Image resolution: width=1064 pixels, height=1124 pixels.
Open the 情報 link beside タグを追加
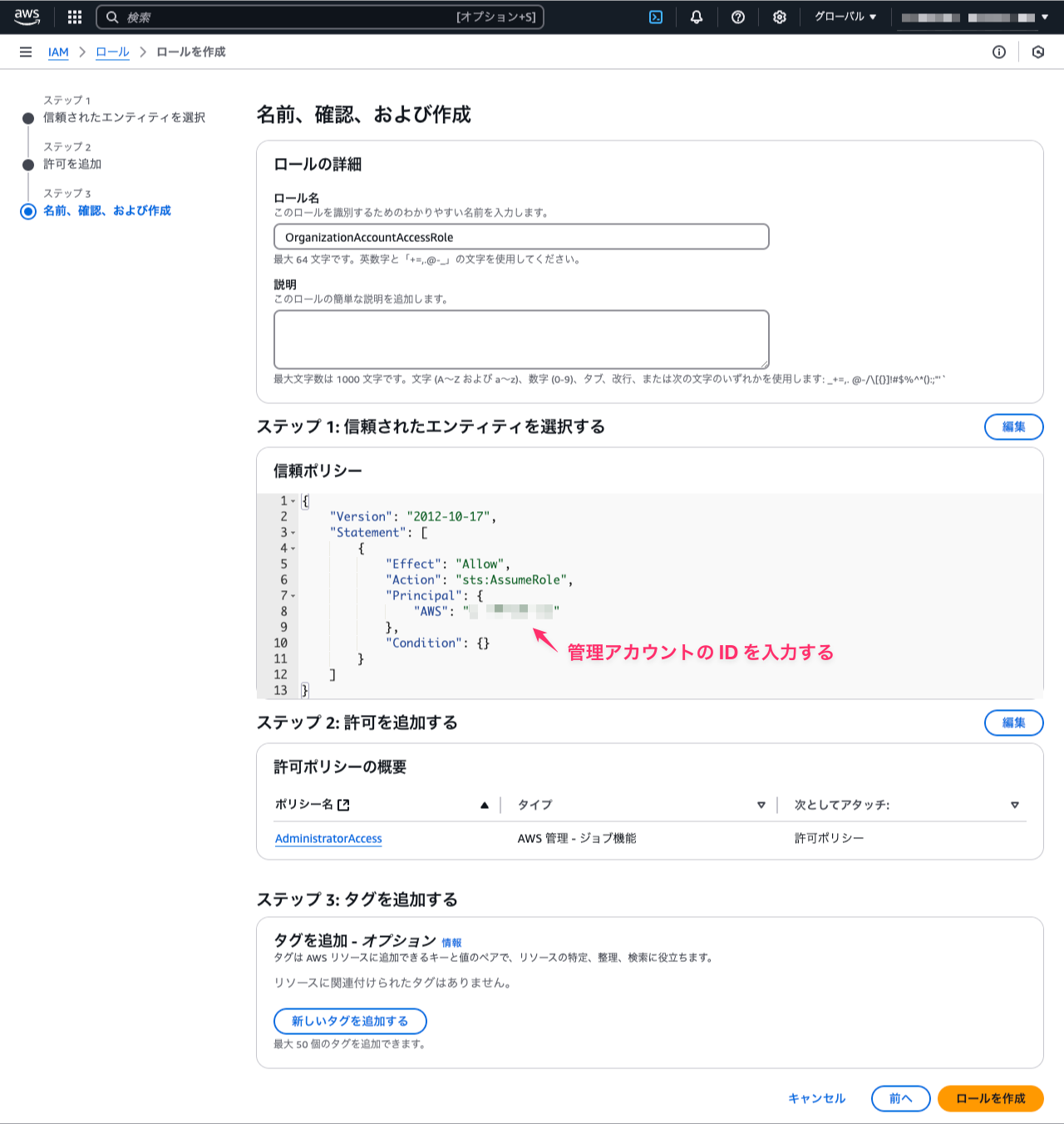click(451, 943)
